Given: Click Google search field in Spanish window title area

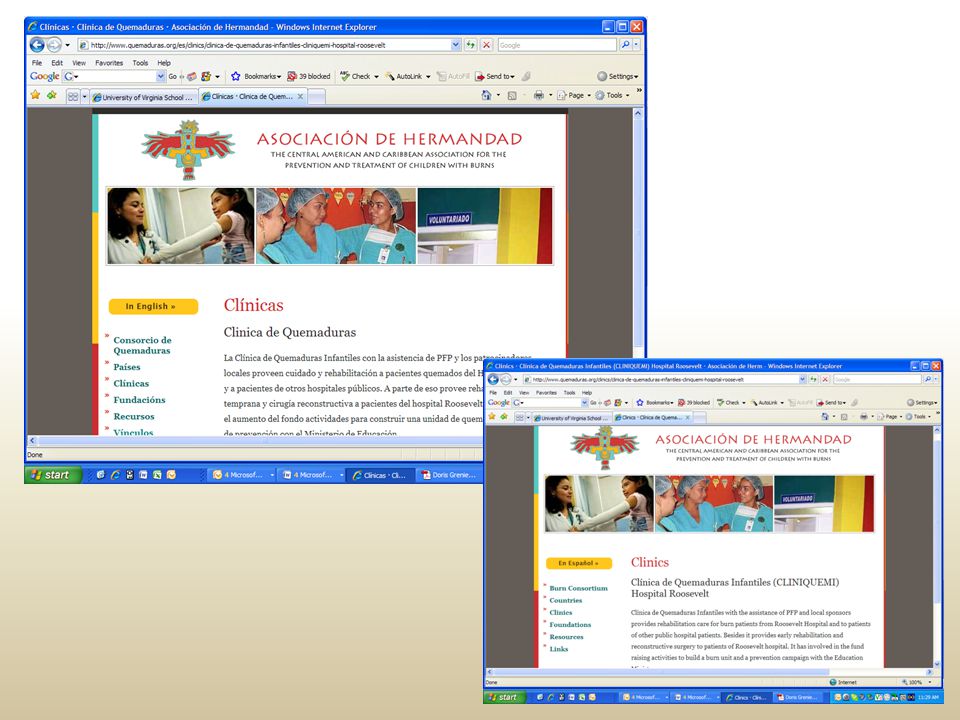Looking at the screenshot, I should (x=557, y=45).
